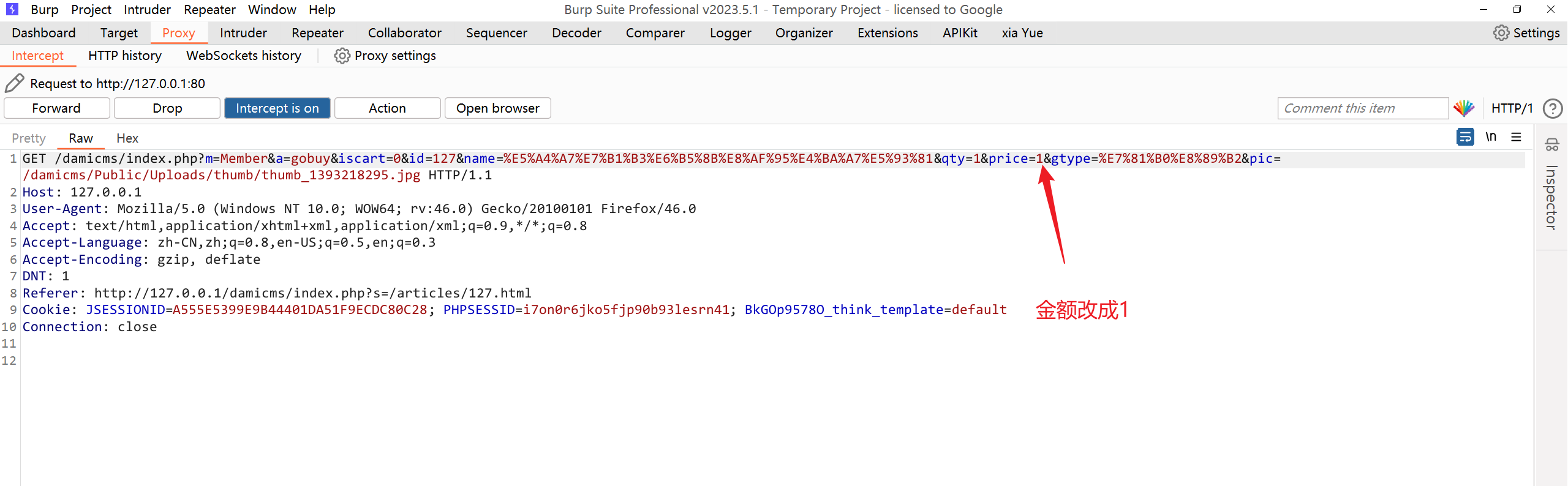Open the Intruder menu in menu bar
Viewport: 1568px width, 486px height.
pyautogui.click(x=147, y=10)
